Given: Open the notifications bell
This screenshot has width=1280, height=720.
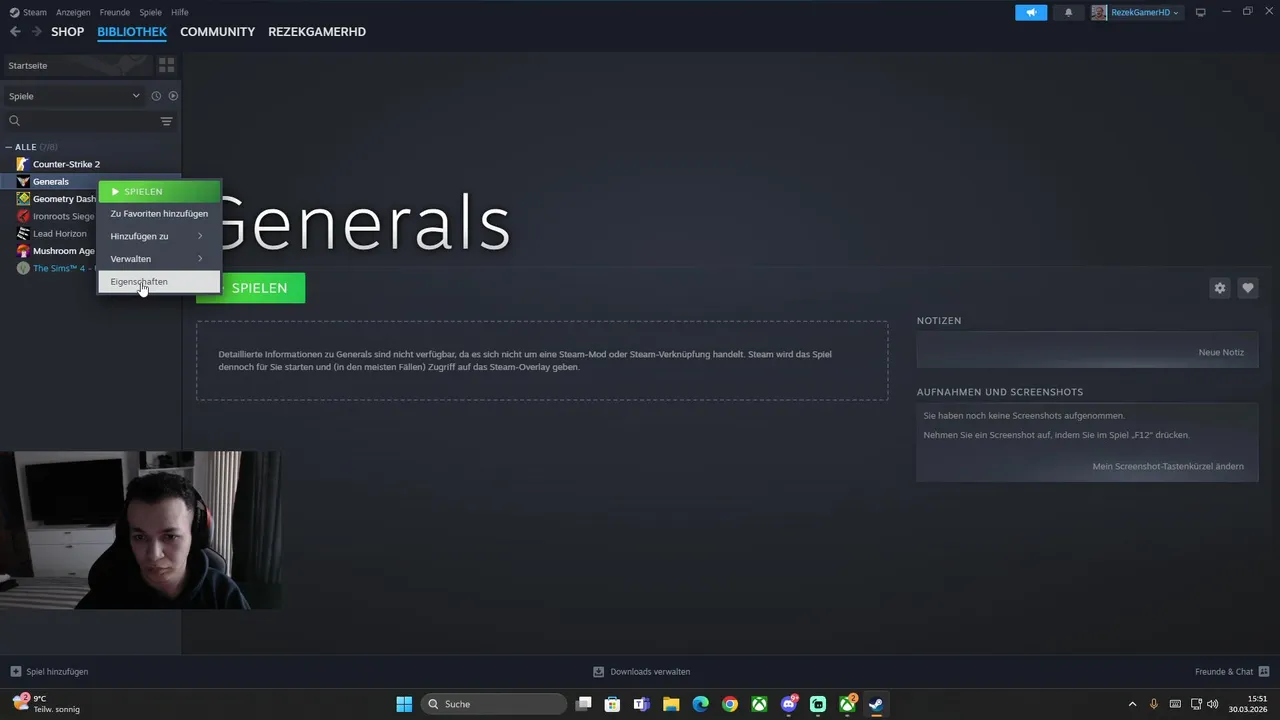Looking at the screenshot, I should coord(1068,12).
